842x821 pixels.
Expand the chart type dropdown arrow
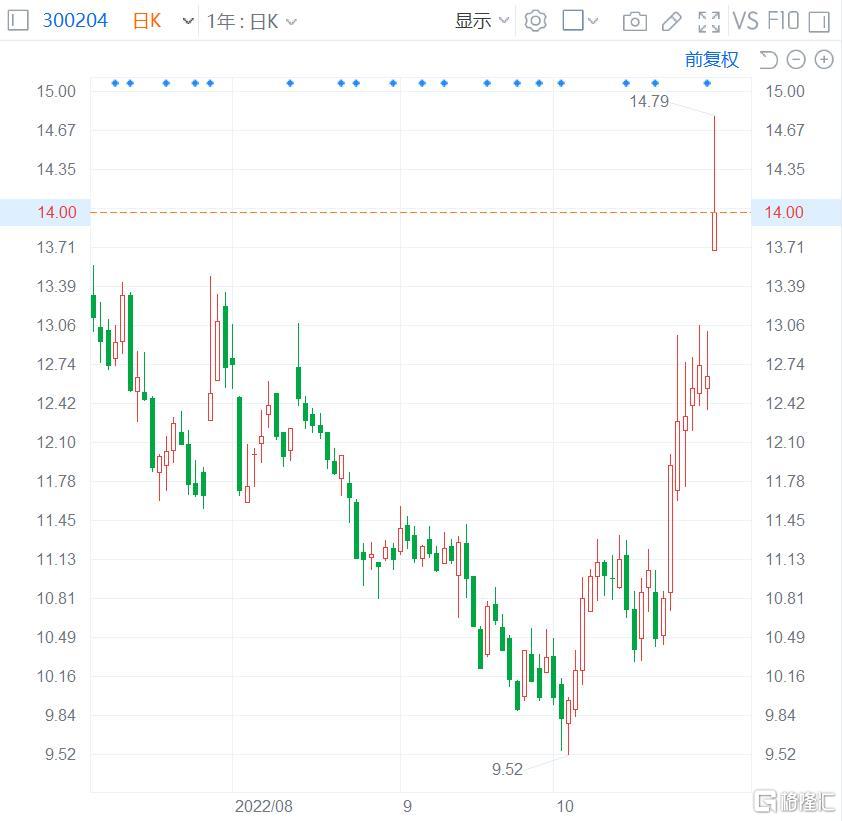click(x=188, y=21)
